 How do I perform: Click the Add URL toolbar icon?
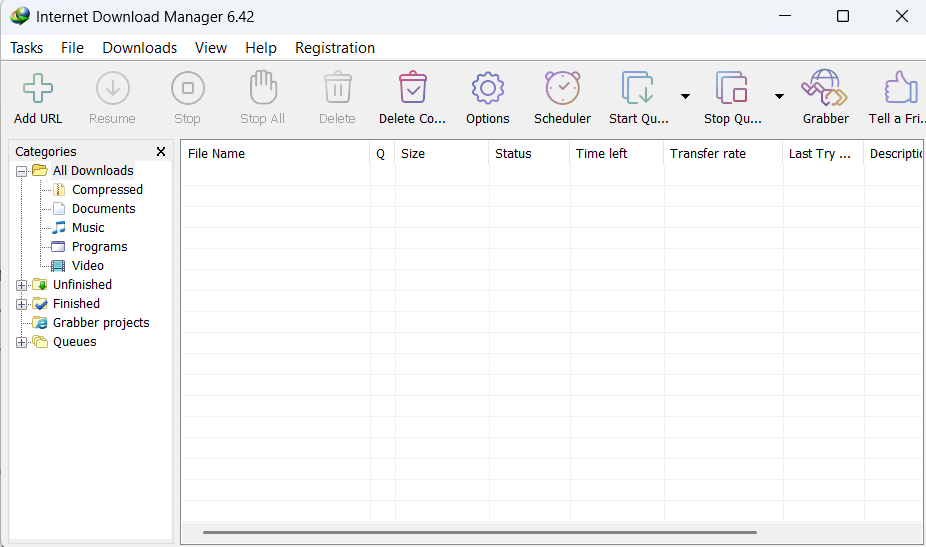[38, 90]
